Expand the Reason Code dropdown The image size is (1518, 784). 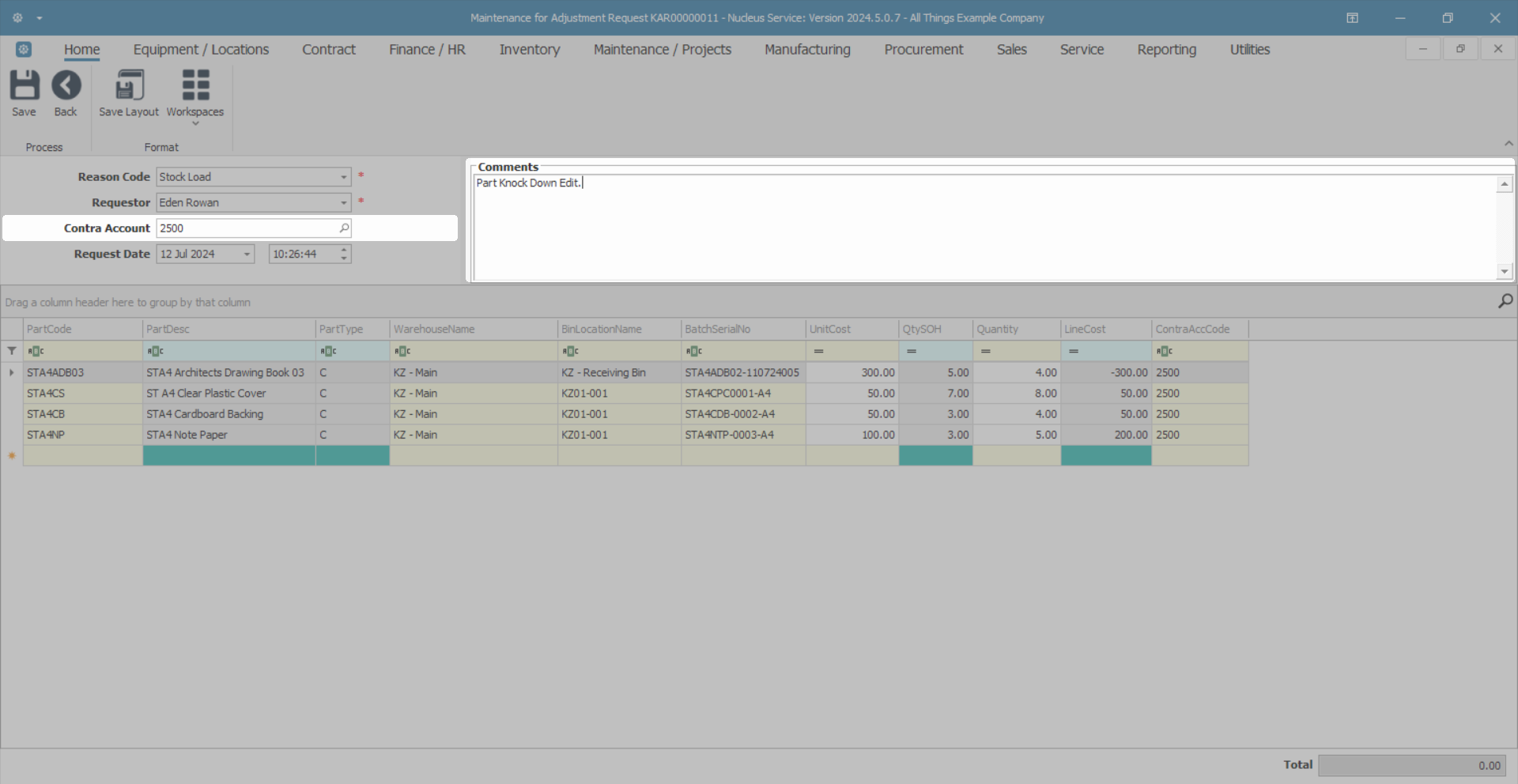tap(344, 177)
